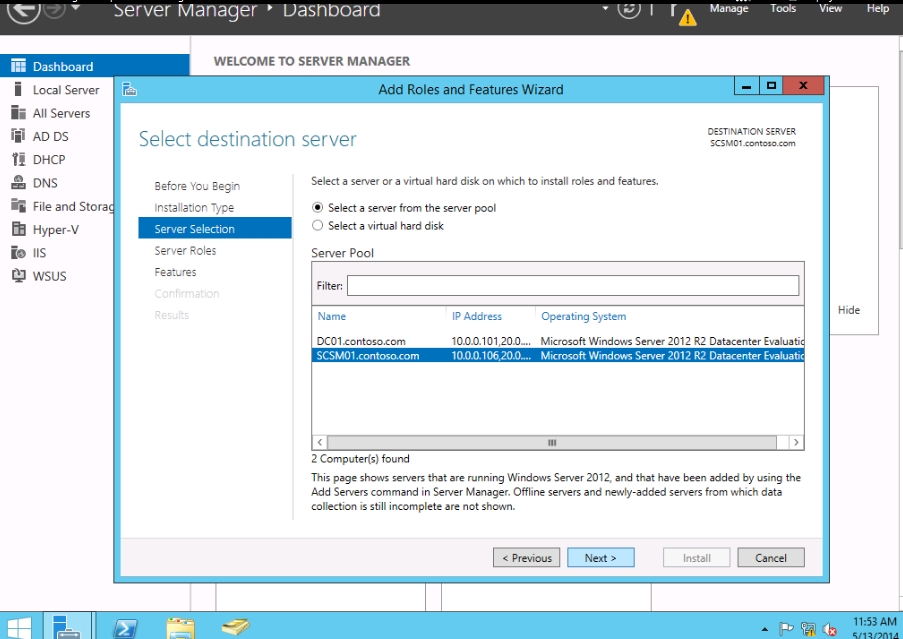
Task: Open the Manage menu
Action: [x=728, y=8]
